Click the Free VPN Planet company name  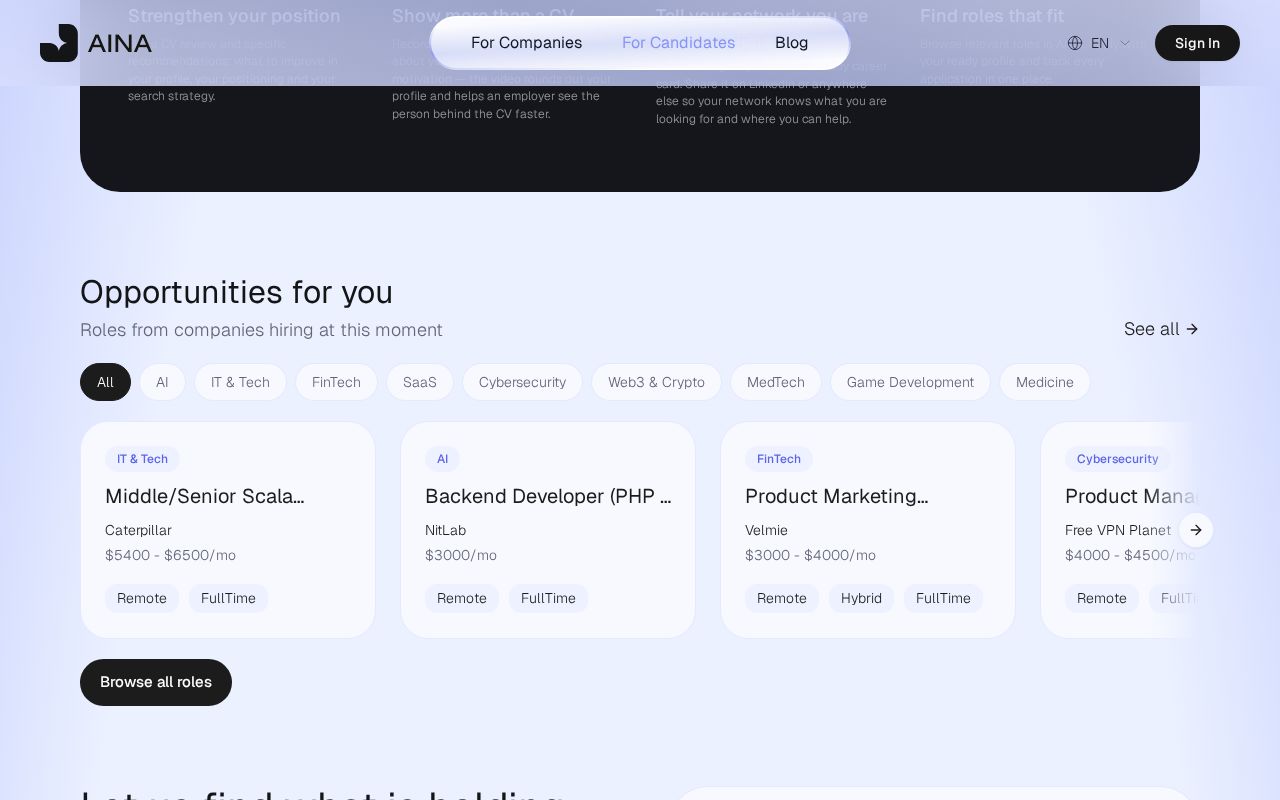tap(1118, 530)
